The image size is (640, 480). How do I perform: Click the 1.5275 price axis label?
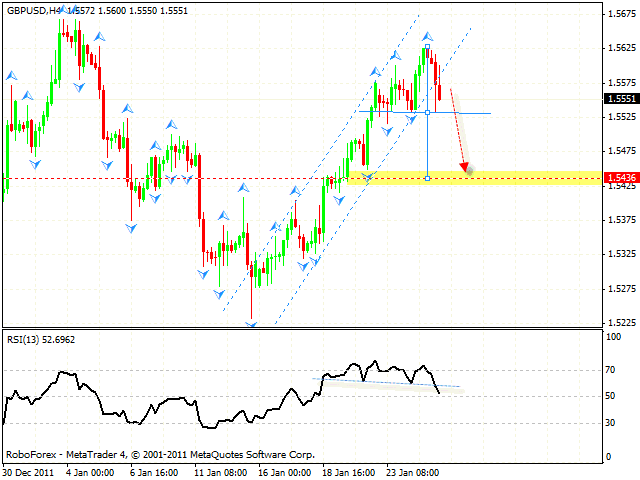tap(622, 289)
